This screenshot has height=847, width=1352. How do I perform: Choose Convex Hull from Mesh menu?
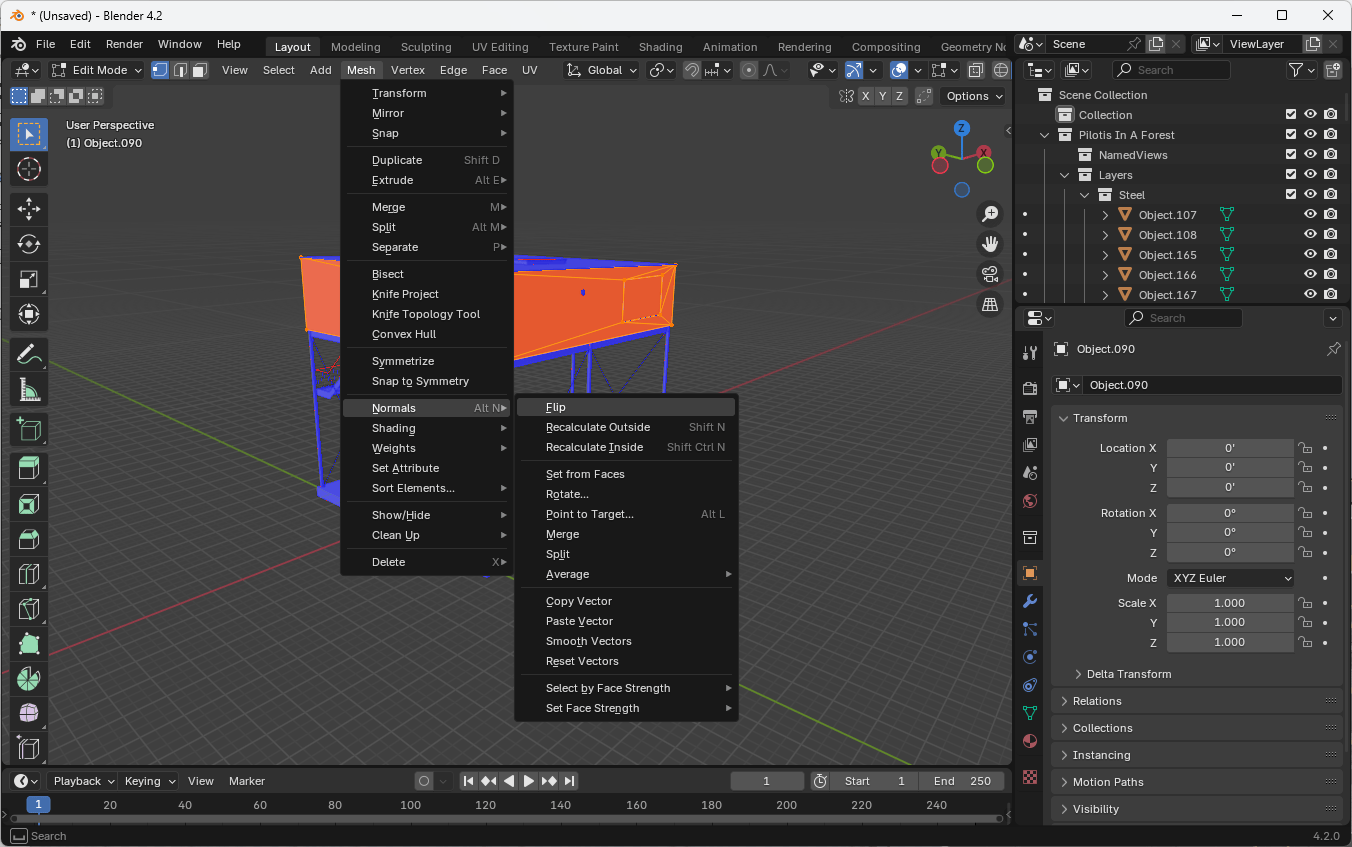point(427,334)
